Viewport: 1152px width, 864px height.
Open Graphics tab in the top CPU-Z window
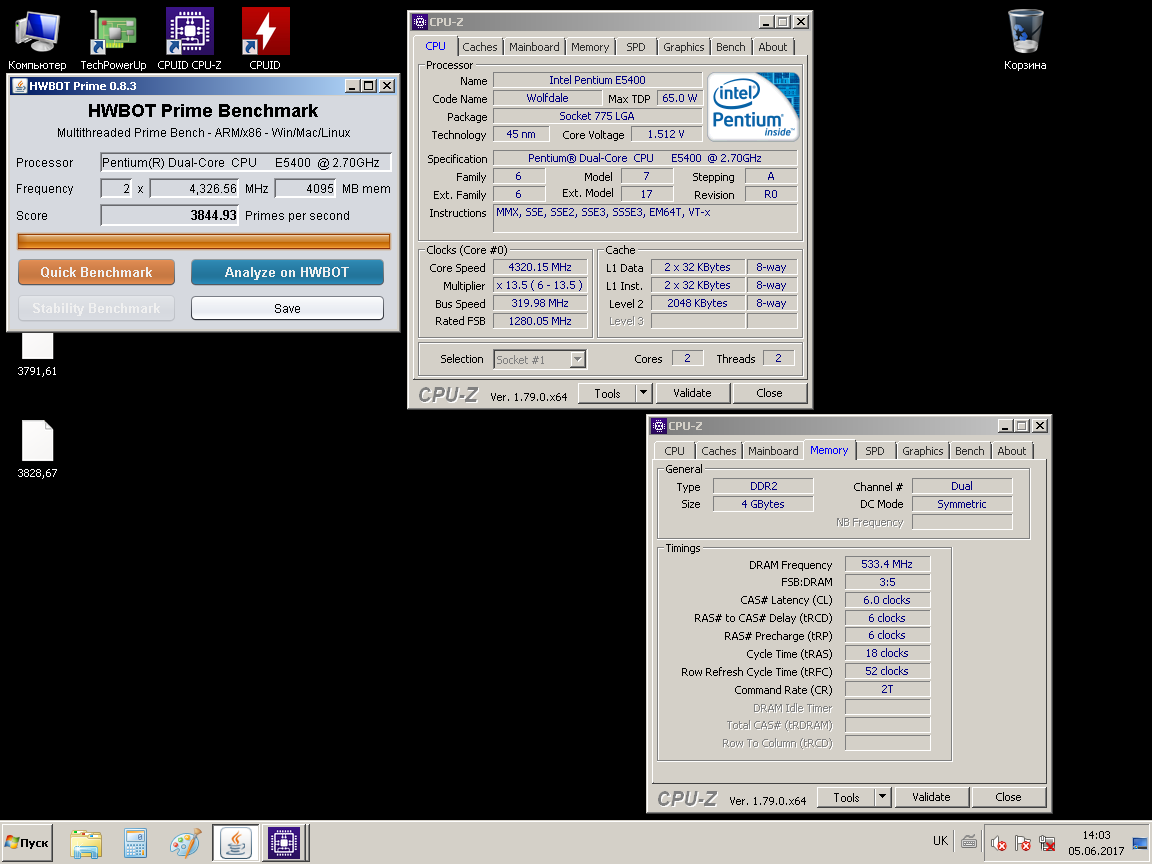pos(683,47)
